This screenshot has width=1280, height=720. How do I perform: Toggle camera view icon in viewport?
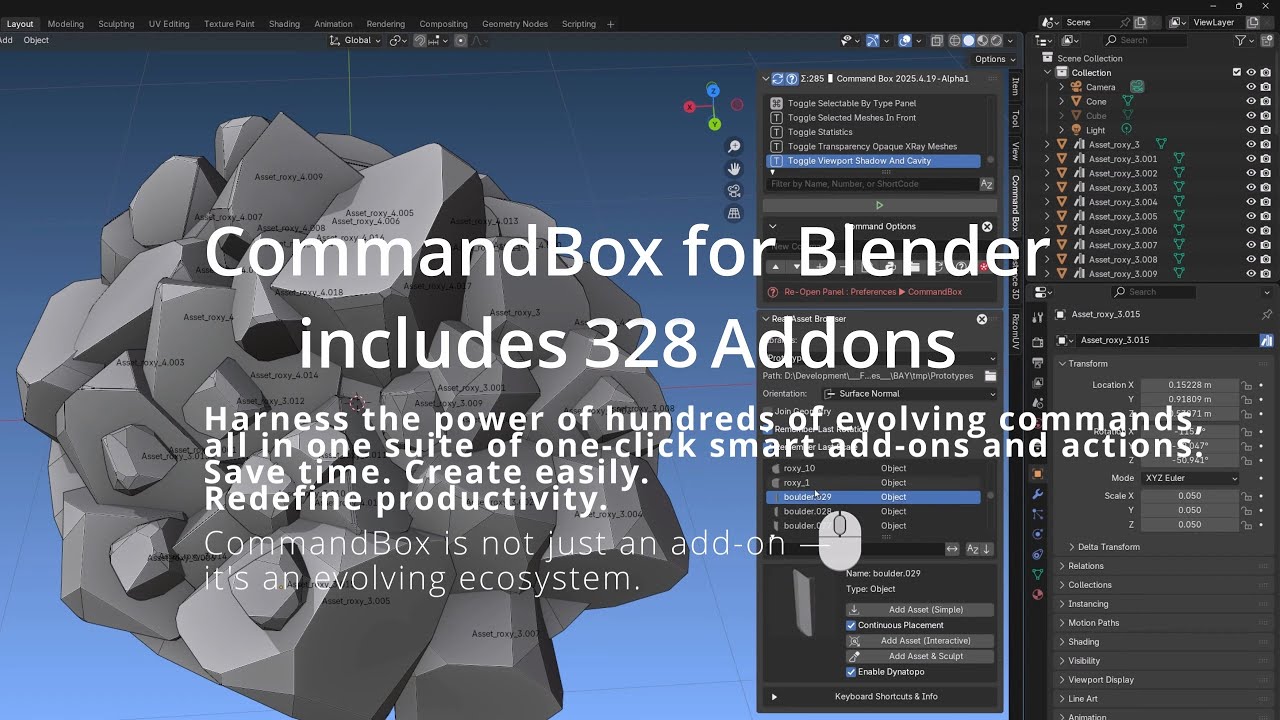click(x=734, y=191)
